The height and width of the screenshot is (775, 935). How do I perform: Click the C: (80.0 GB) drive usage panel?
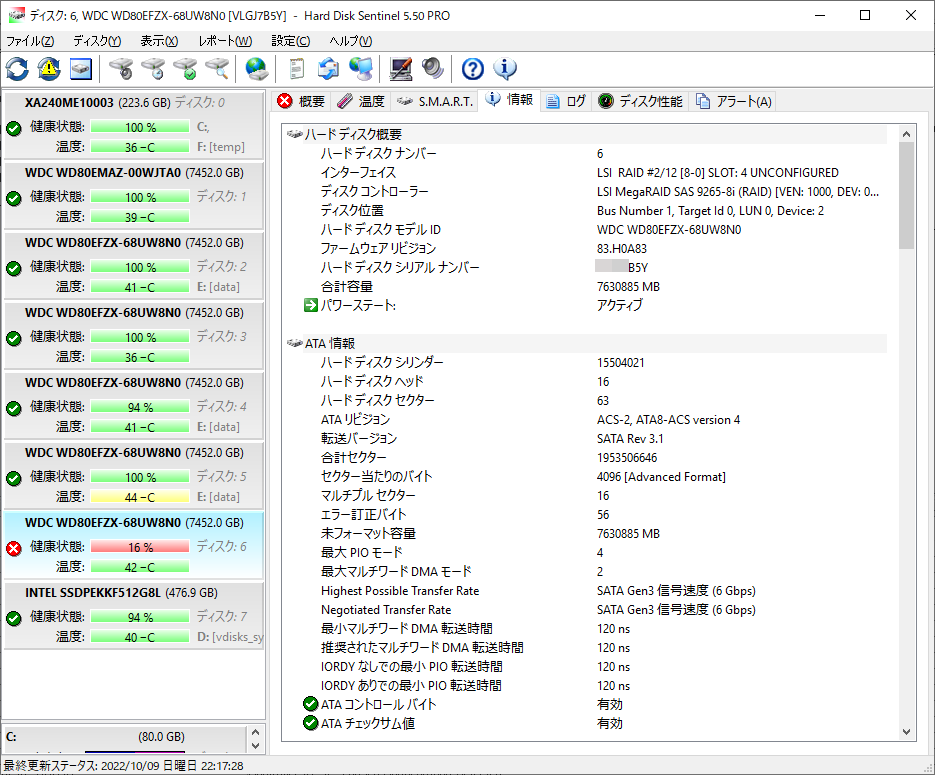point(124,739)
